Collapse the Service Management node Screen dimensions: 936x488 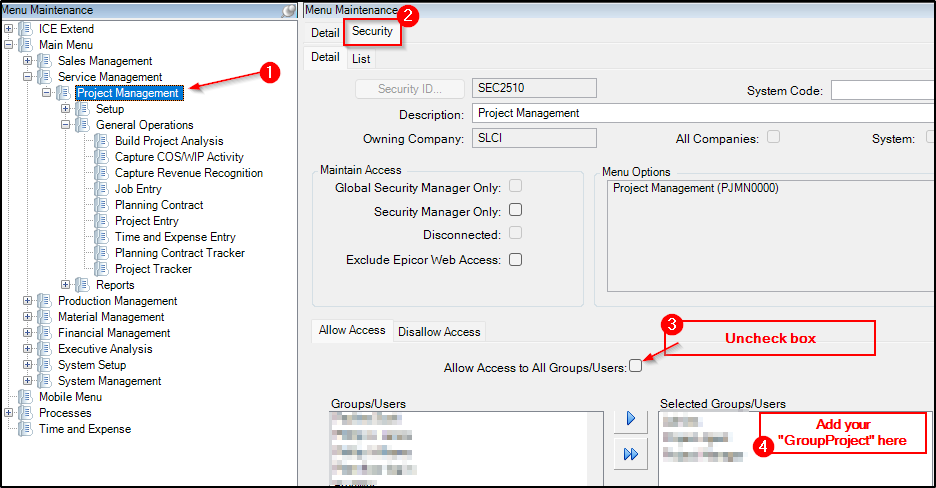tap(27, 77)
